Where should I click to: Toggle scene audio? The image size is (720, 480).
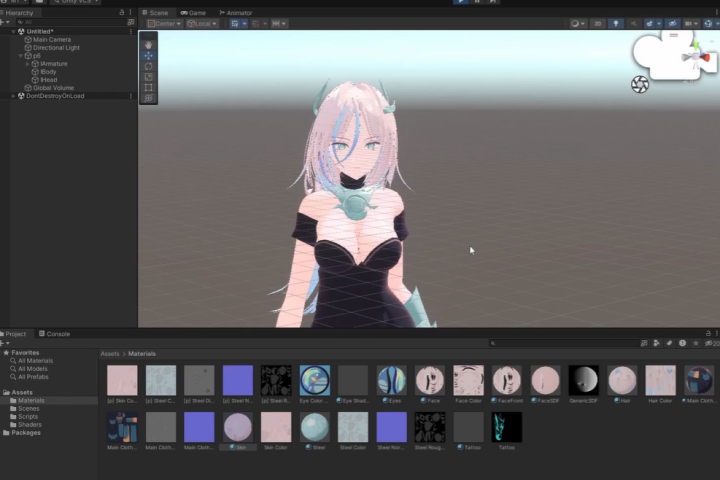pos(633,23)
